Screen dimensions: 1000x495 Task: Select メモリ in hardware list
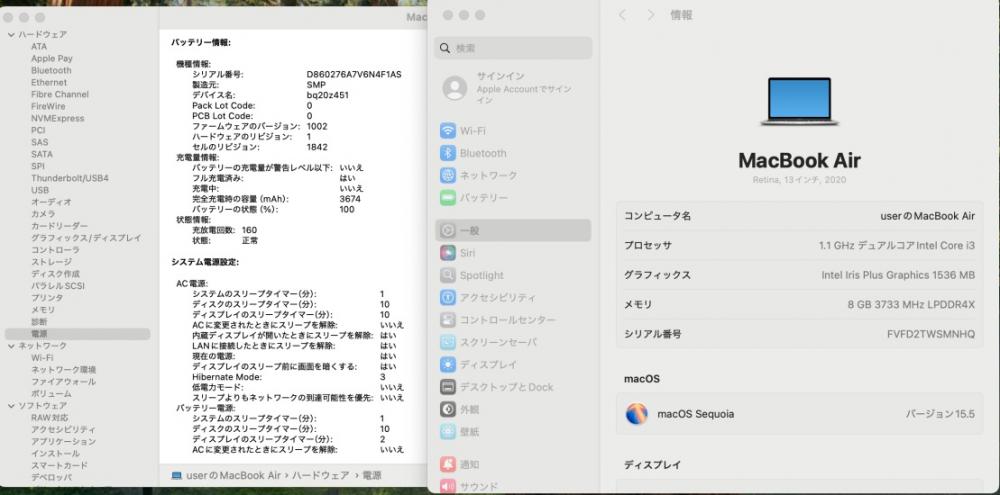coord(43,310)
